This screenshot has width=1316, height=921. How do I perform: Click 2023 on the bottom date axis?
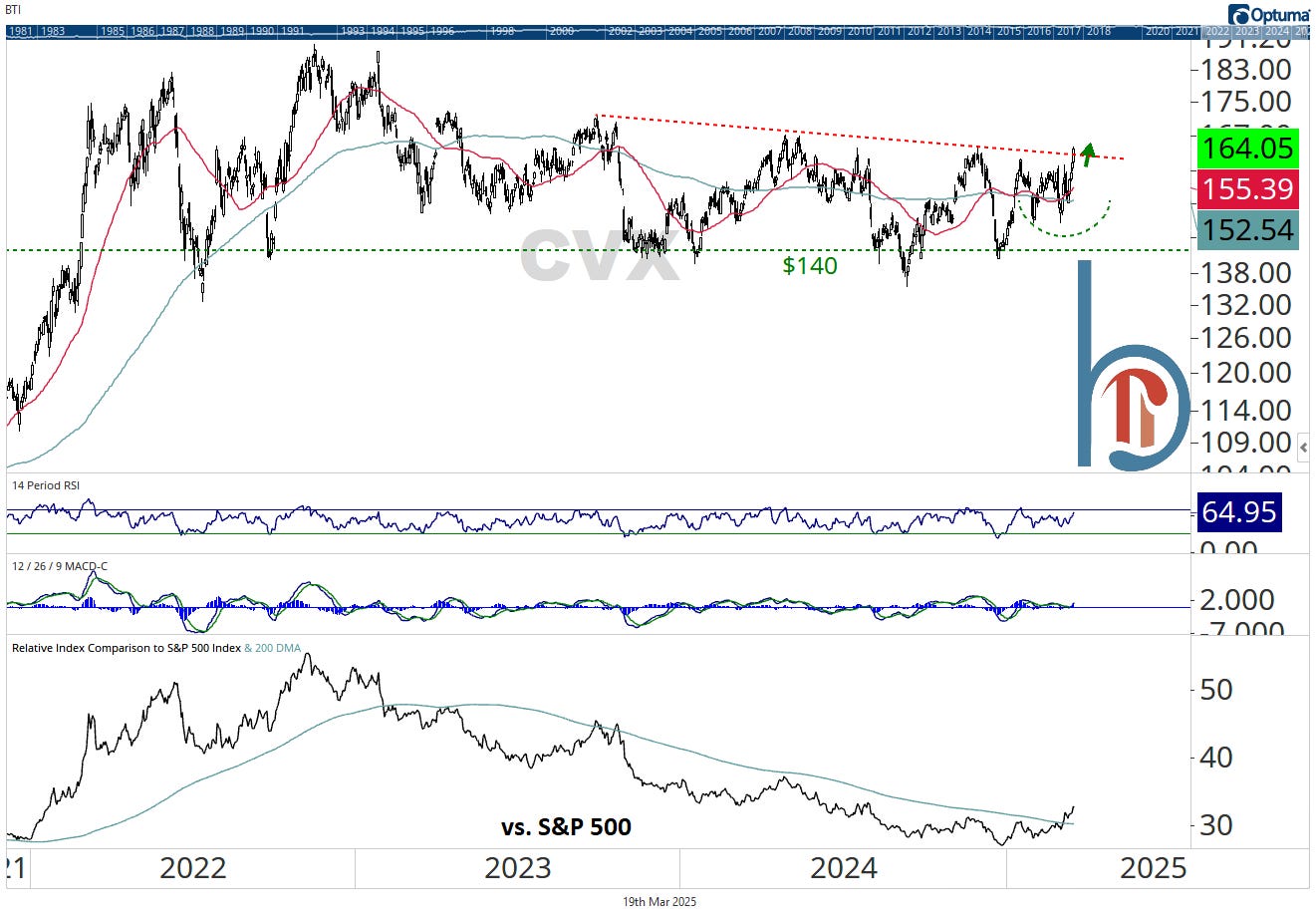pos(518,868)
